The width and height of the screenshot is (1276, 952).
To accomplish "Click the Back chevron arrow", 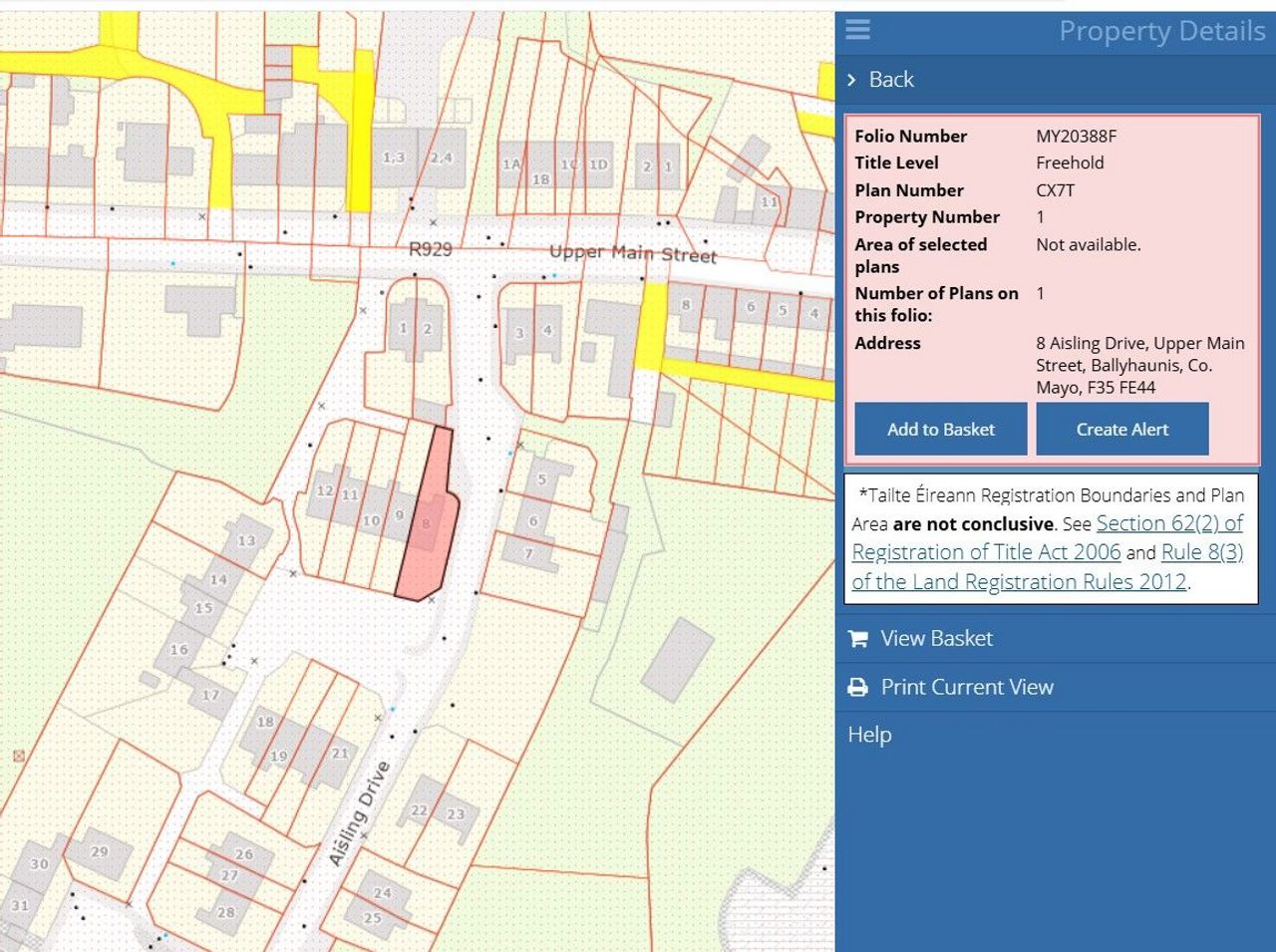I will click(x=851, y=80).
